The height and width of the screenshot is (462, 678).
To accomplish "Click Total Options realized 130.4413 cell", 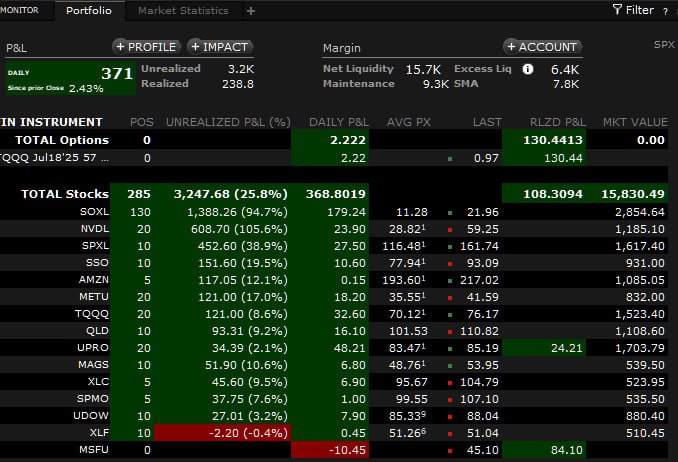I will coord(544,140).
